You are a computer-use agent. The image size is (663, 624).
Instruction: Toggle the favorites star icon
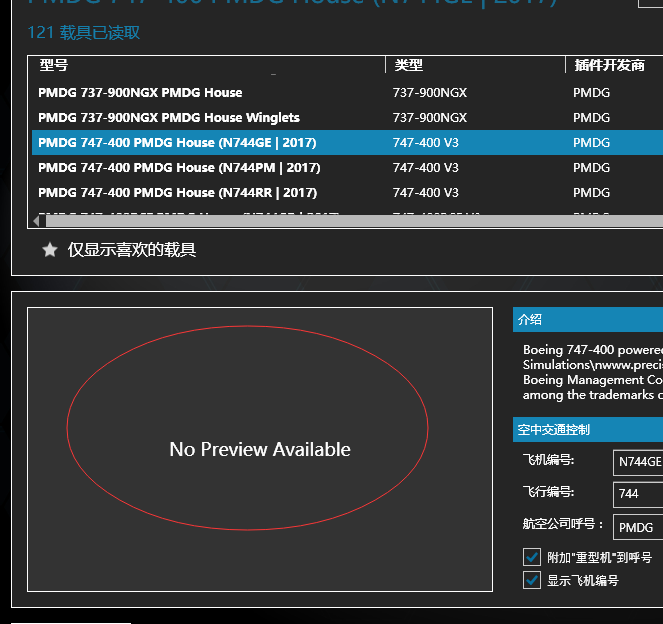[x=50, y=250]
